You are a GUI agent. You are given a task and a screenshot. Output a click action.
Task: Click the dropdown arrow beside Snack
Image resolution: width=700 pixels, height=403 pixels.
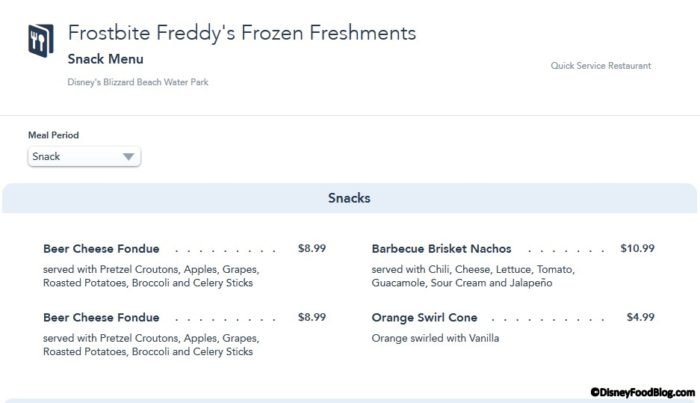coord(128,157)
